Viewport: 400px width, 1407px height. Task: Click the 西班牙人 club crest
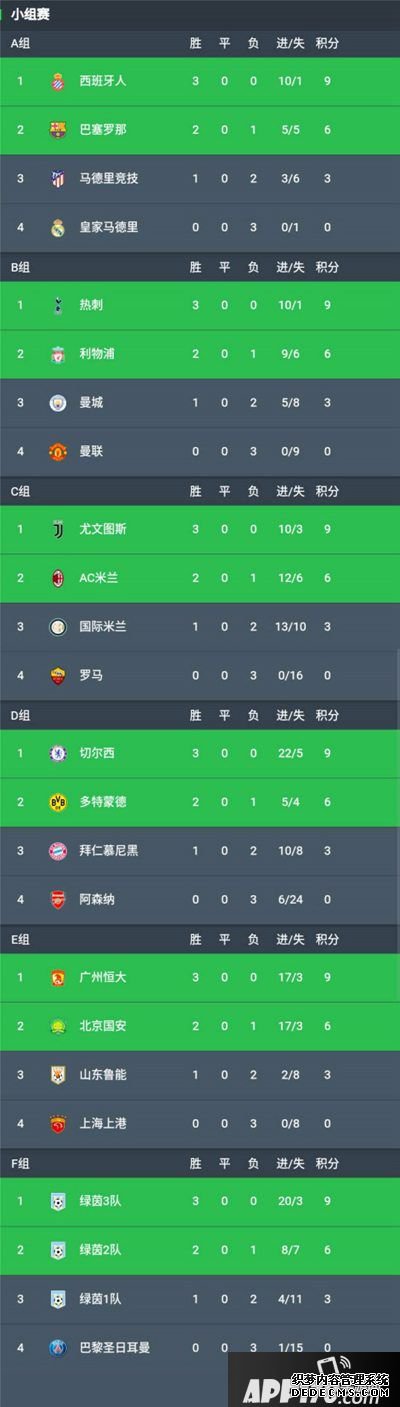(58, 81)
